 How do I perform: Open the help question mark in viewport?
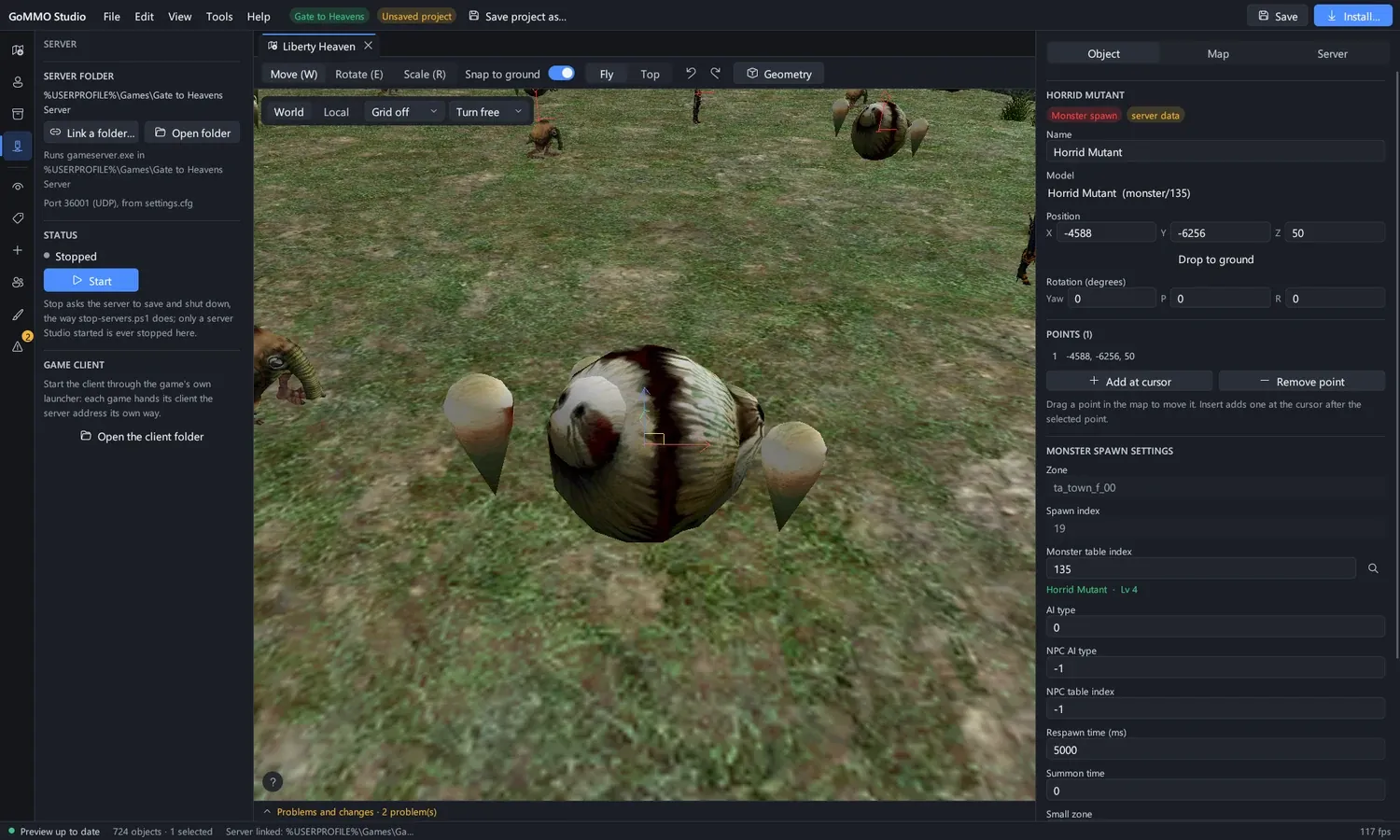point(273,782)
